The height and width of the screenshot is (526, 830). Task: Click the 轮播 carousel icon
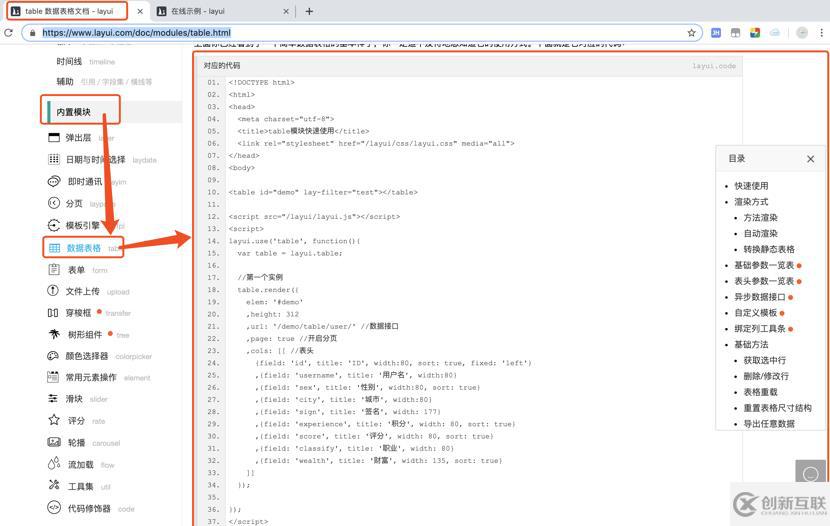coord(54,442)
